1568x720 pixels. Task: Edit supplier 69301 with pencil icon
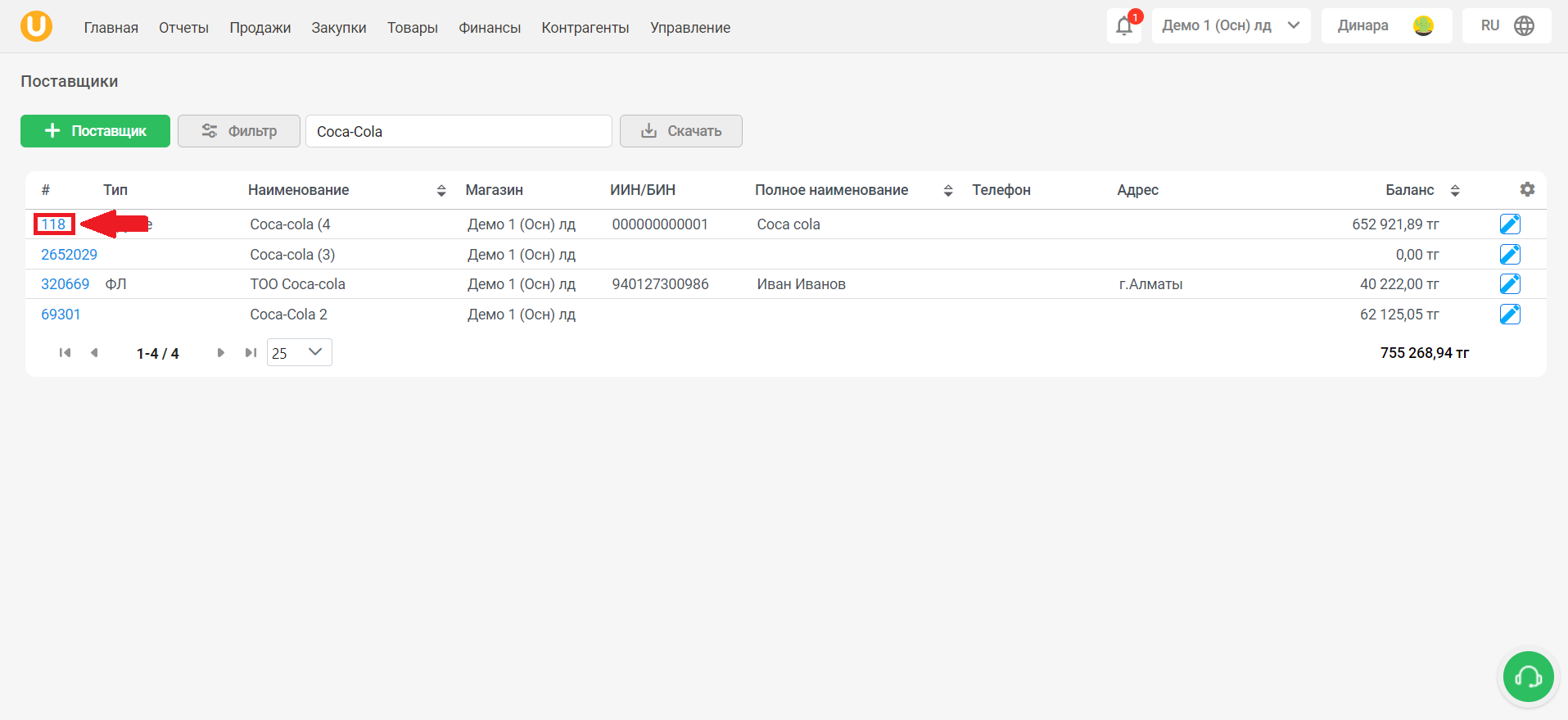click(1510, 315)
